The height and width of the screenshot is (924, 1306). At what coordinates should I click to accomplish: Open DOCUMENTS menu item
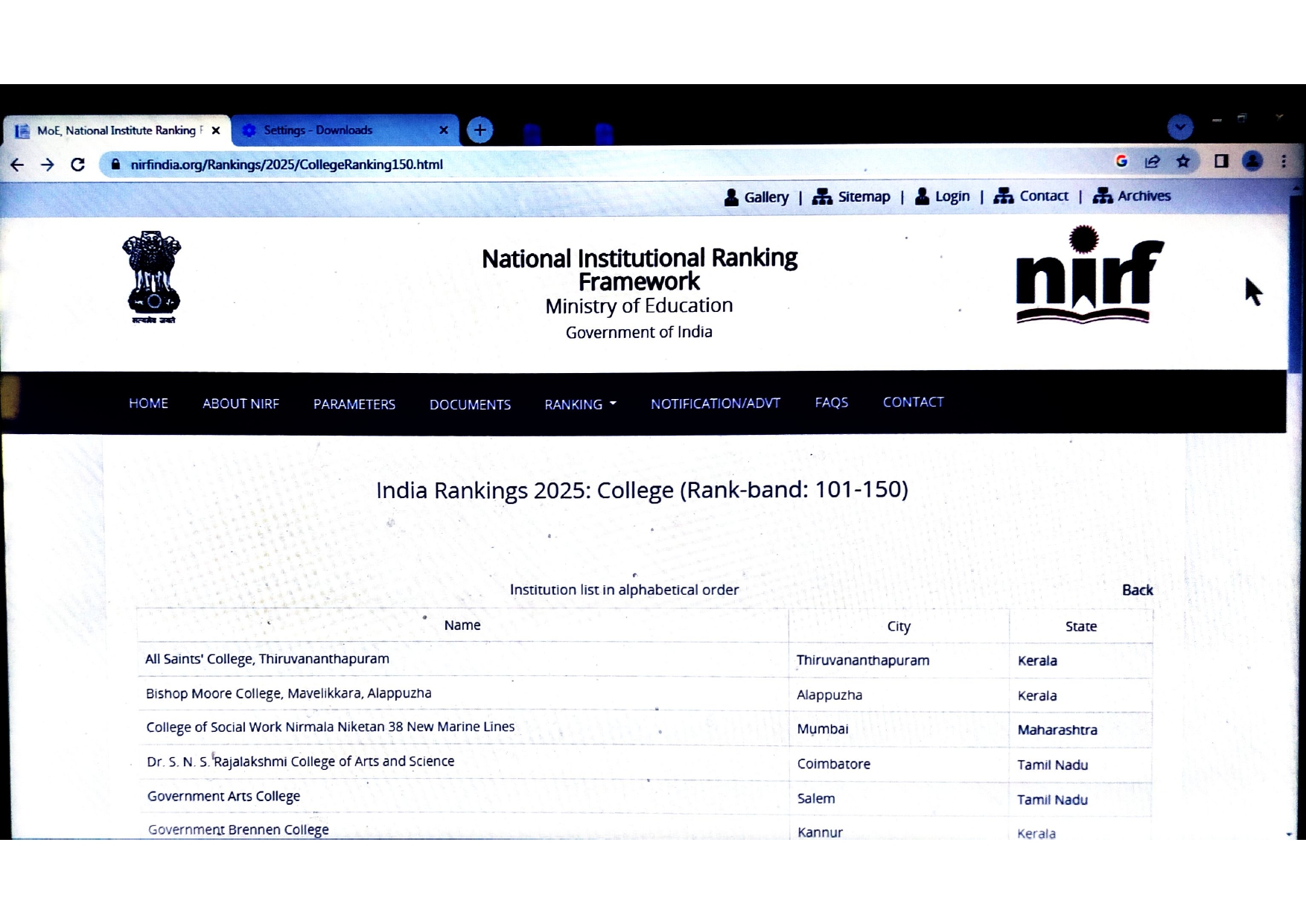tap(470, 405)
